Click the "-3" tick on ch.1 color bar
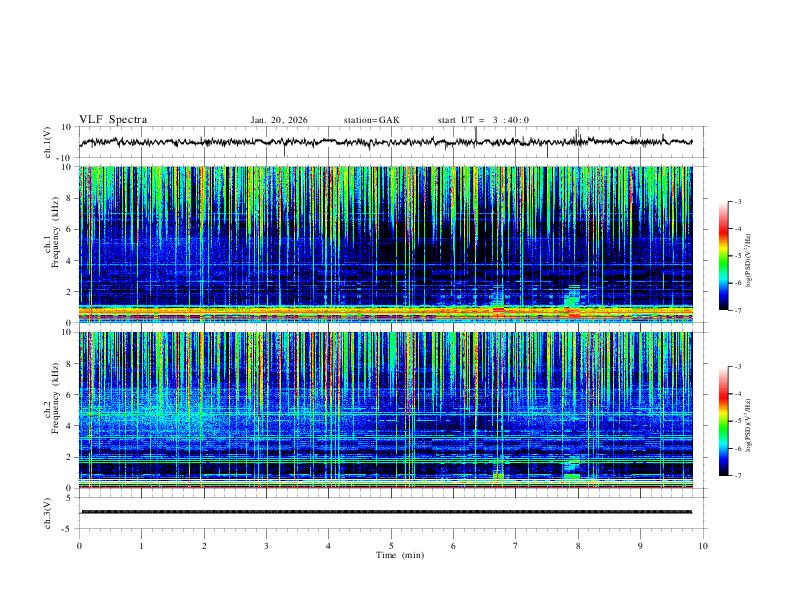 (x=737, y=201)
